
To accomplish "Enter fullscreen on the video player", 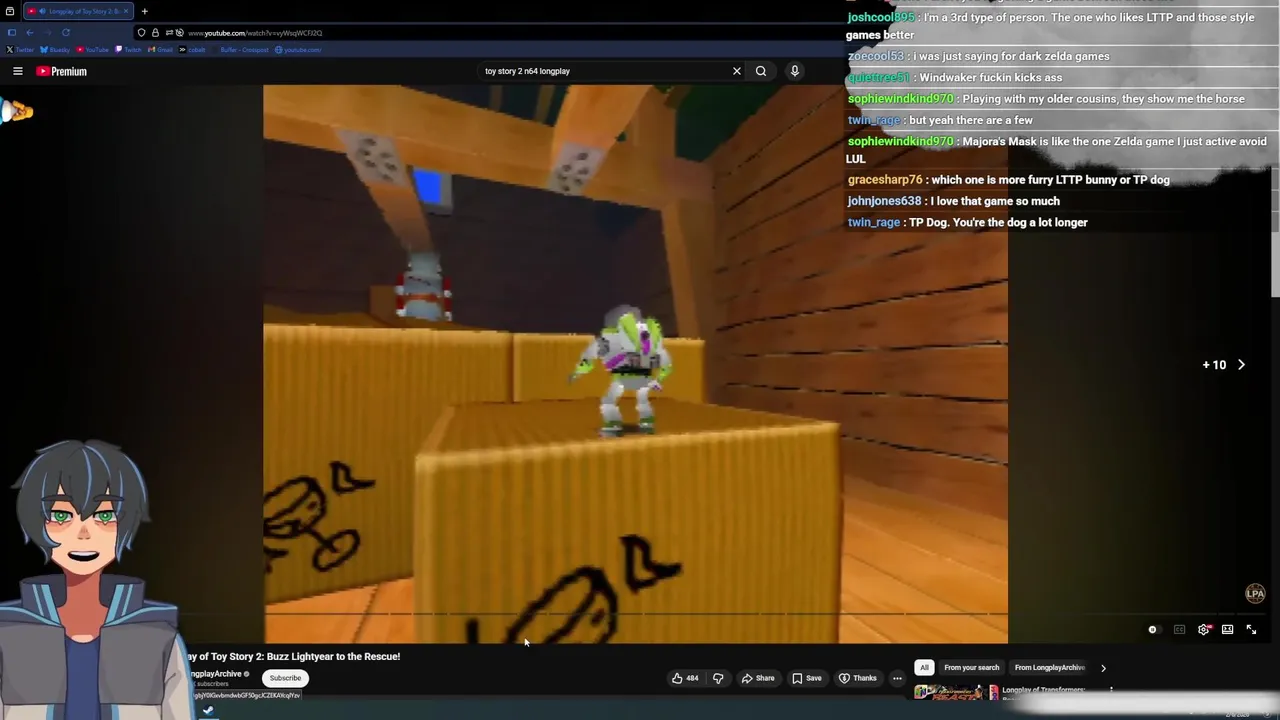I will (x=1251, y=630).
